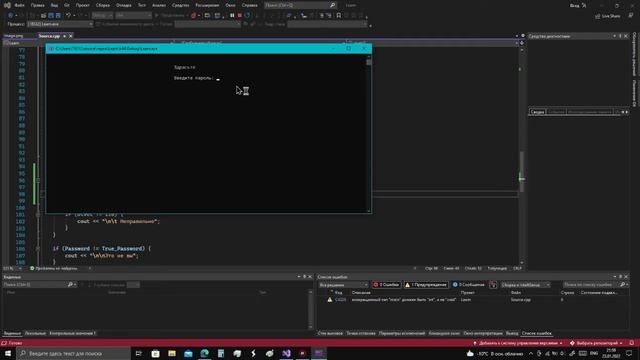
Task: Open the Процесс dropdown
Action: [x=60, y=24]
